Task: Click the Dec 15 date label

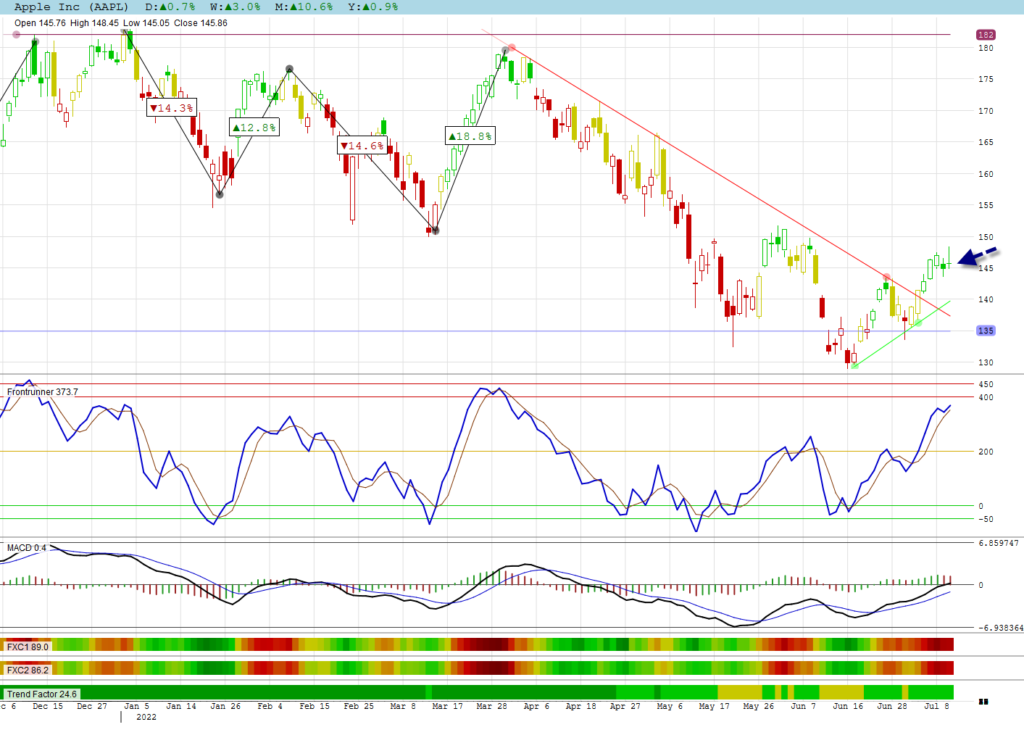Action: point(48,706)
